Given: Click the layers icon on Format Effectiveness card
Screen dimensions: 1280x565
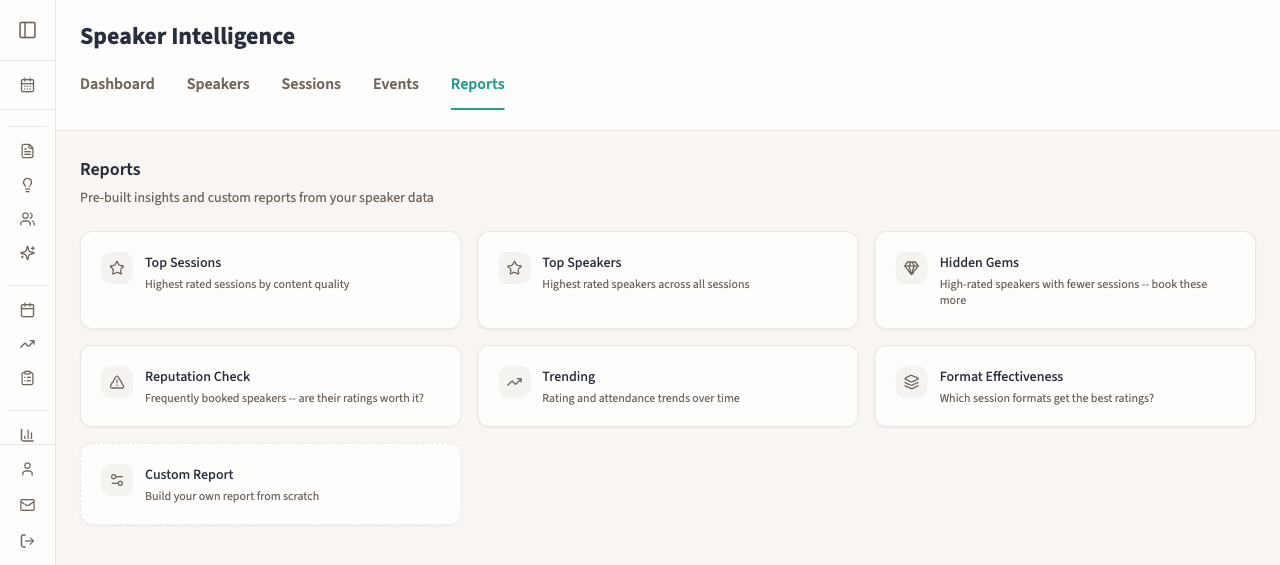Looking at the screenshot, I should pos(912,382).
